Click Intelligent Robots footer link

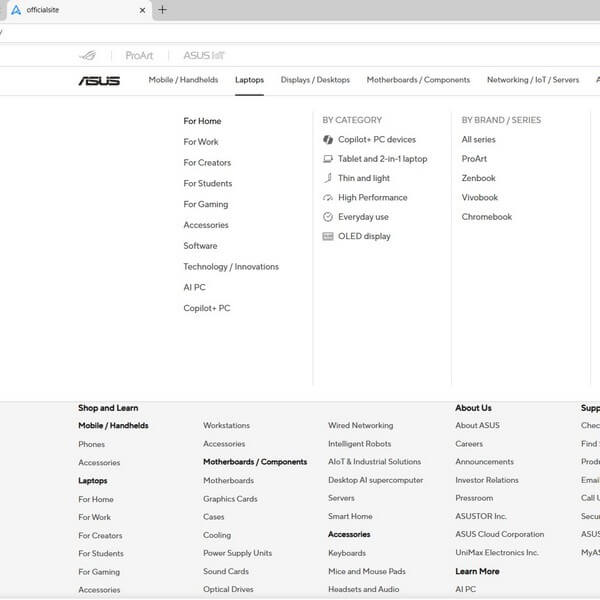click(x=360, y=444)
